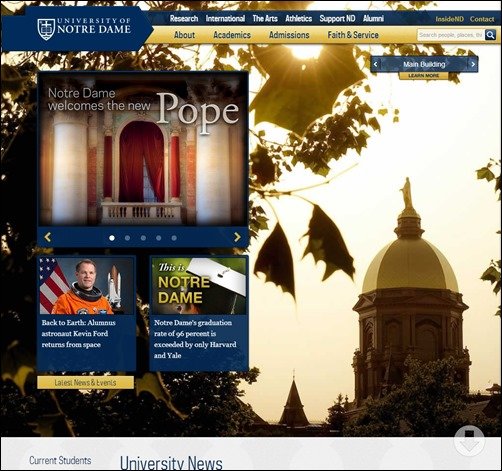
Task: Select the third carousel dot
Action: click(x=143, y=238)
